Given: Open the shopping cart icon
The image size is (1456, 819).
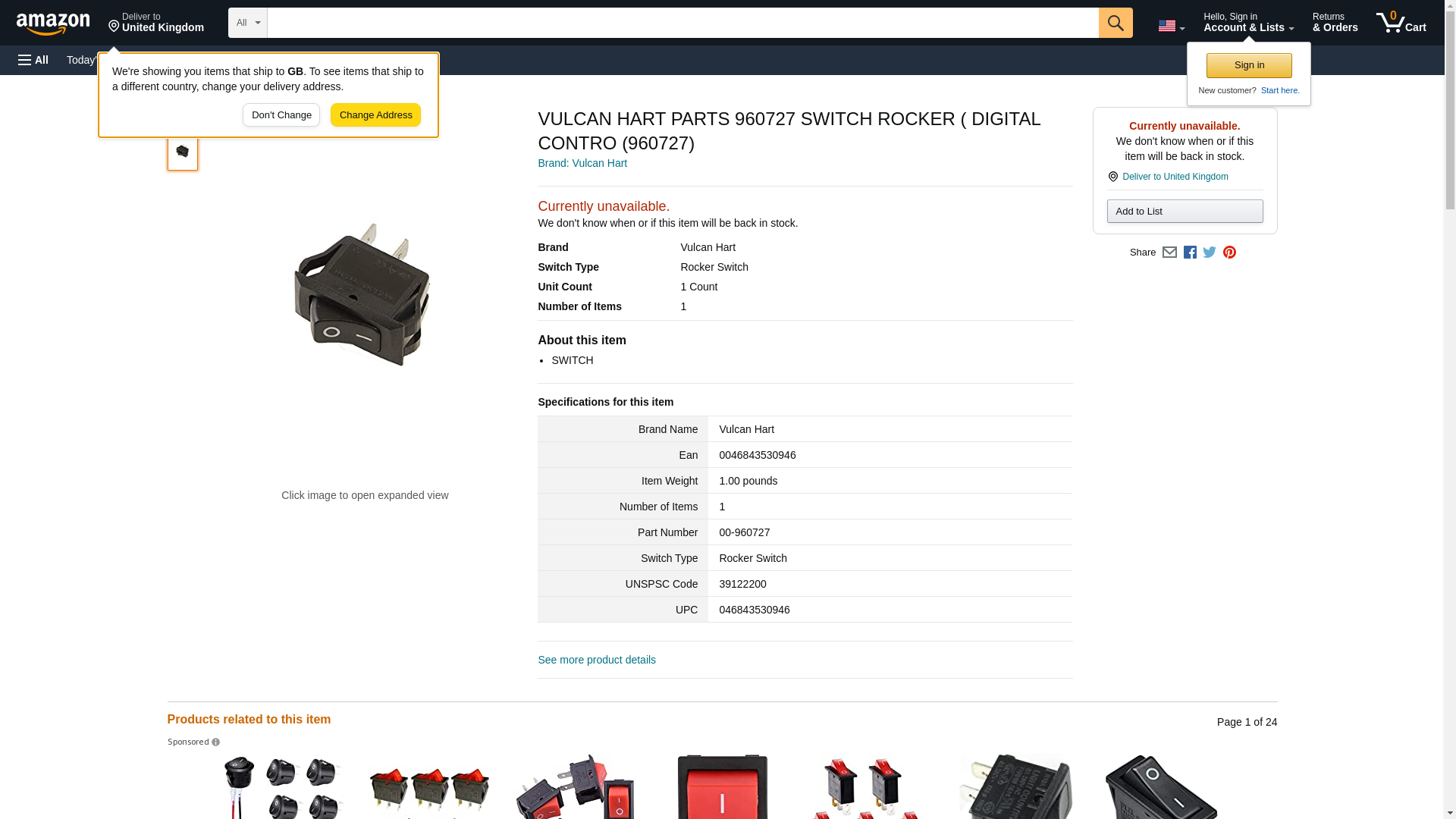Looking at the screenshot, I should [1401, 23].
